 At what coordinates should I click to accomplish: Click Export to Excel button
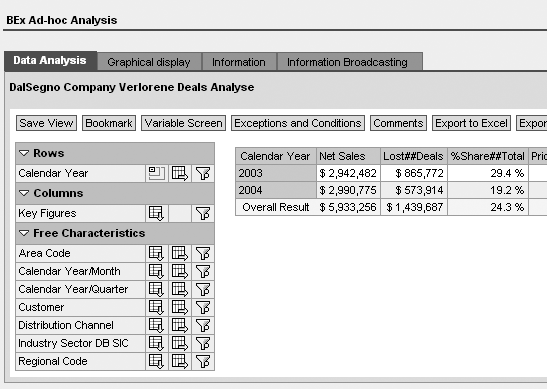[x=471, y=123]
